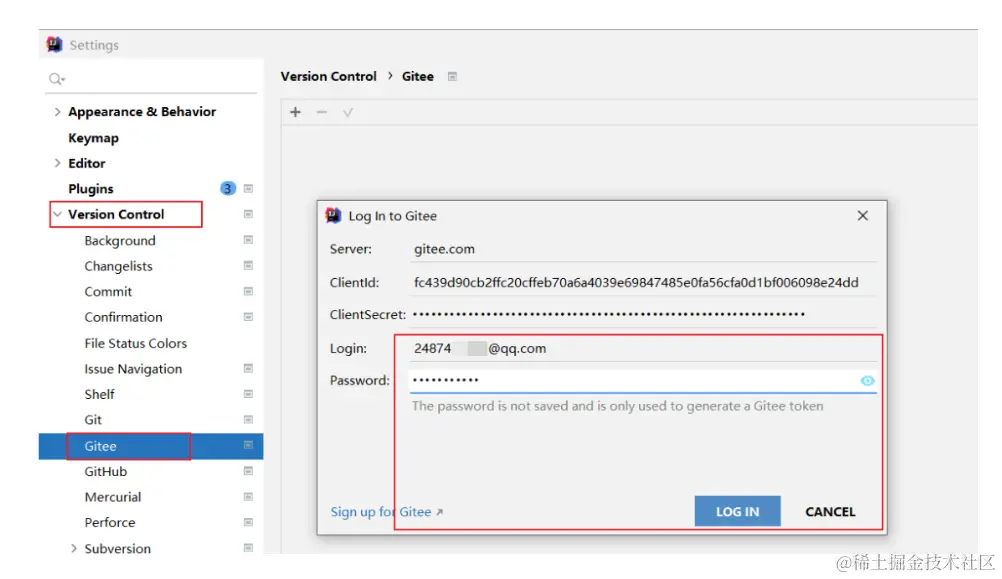Click the project-level icon on Changelists row

click(x=249, y=265)
